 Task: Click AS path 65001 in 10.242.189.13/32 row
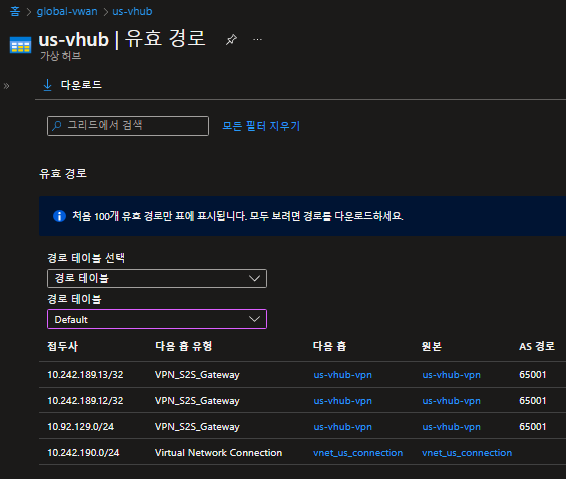(x=532, y=375)
